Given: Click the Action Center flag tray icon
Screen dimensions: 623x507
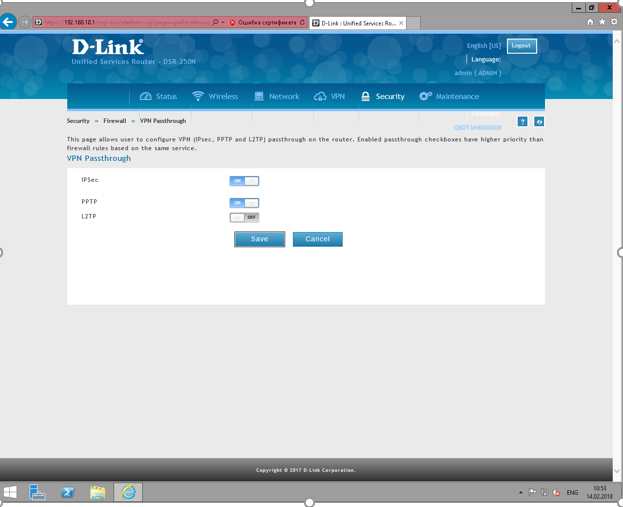Looking at the screenshot, I should (532, 493).
